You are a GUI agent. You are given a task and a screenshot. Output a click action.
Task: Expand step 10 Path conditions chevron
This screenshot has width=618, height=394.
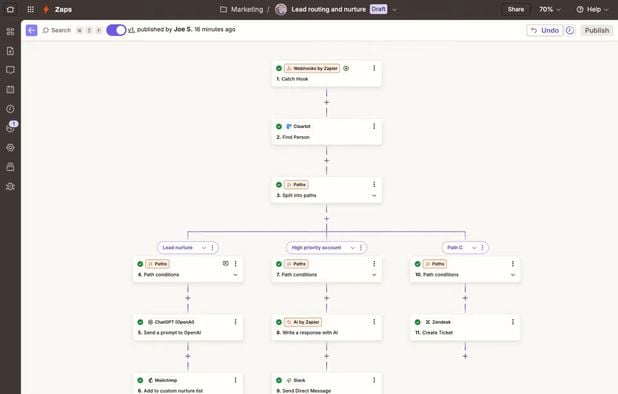coord(513,275)
